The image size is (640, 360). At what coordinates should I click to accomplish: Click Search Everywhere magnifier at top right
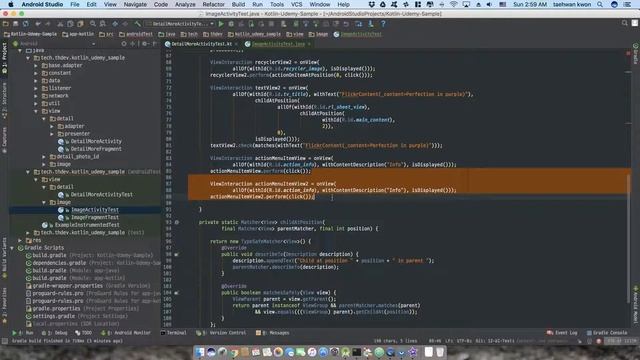click(624, 24)
